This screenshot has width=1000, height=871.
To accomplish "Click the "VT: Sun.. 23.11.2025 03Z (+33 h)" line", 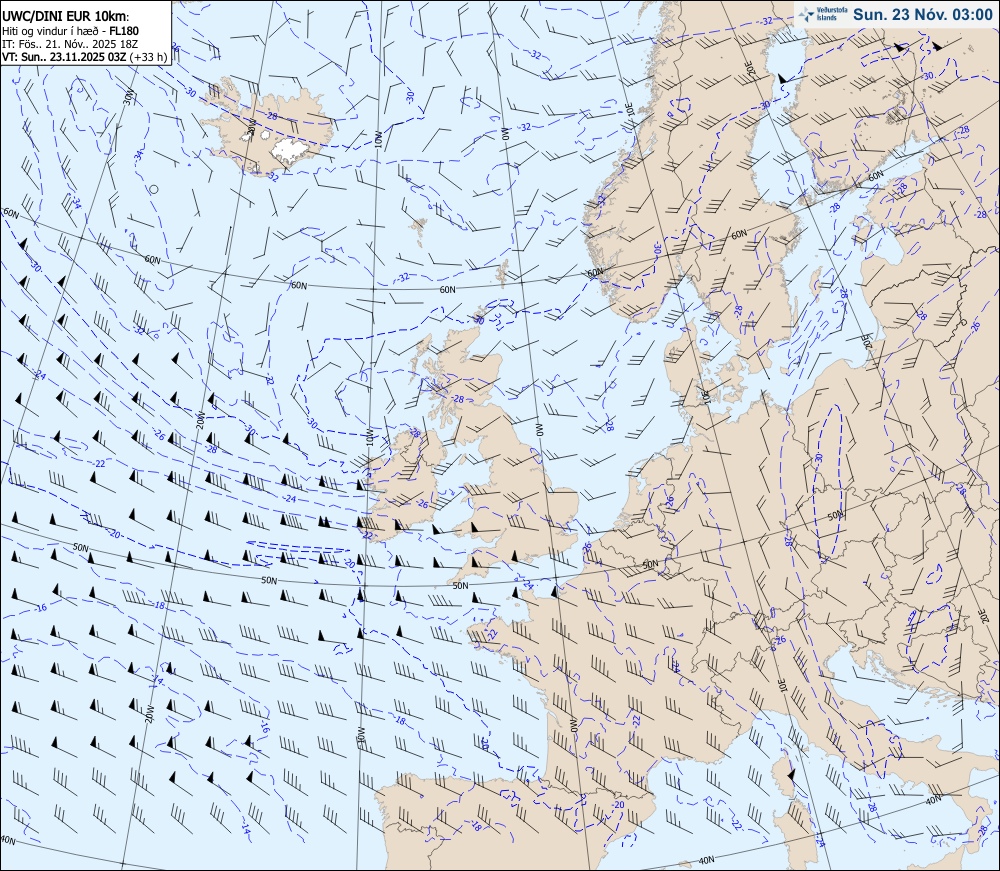I will pos(84,57).
